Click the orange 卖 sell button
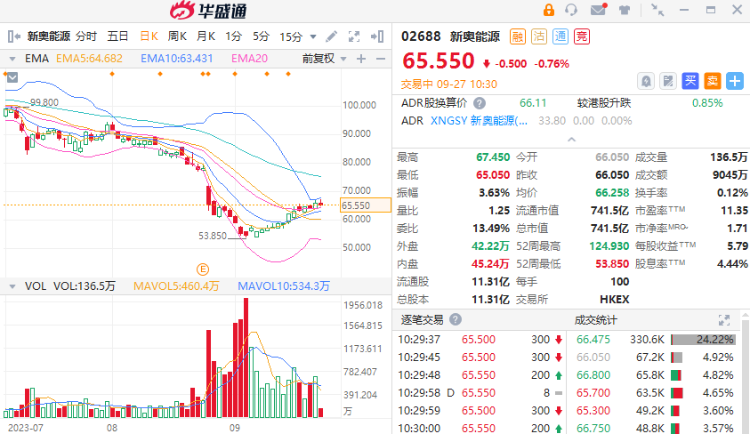The height and width of the screenshot is (434, 750). coord(712,81)
